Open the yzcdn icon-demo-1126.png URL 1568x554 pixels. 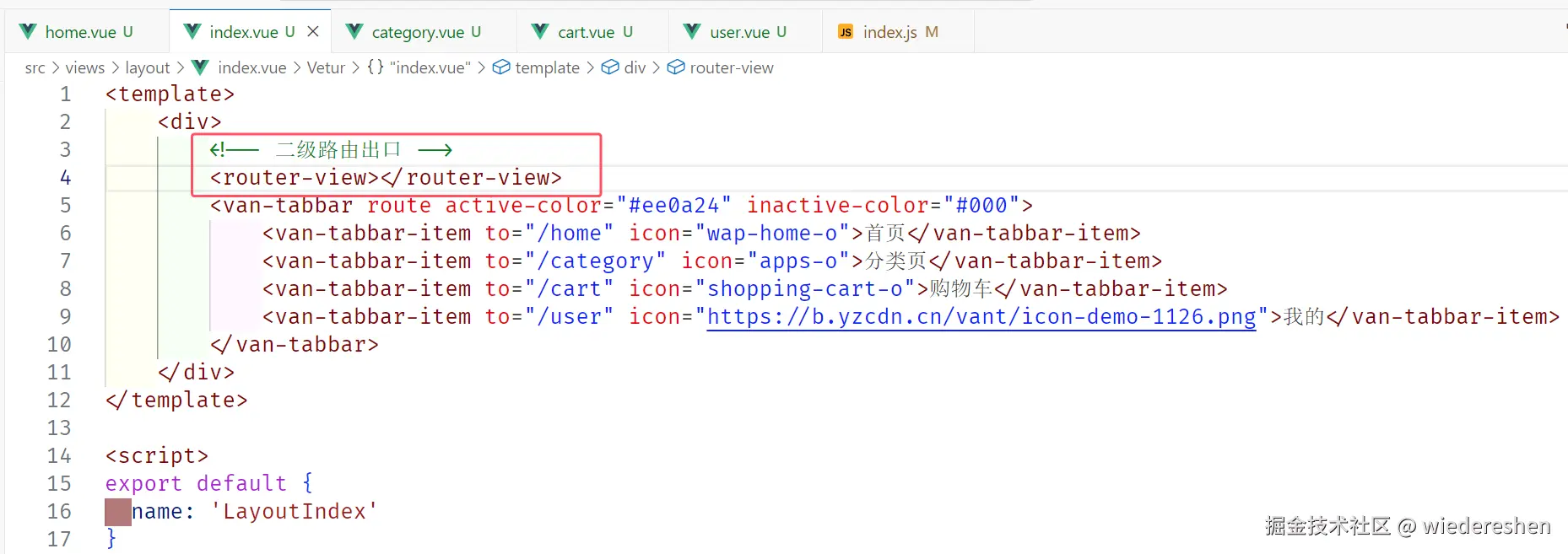tap(981, 317)
